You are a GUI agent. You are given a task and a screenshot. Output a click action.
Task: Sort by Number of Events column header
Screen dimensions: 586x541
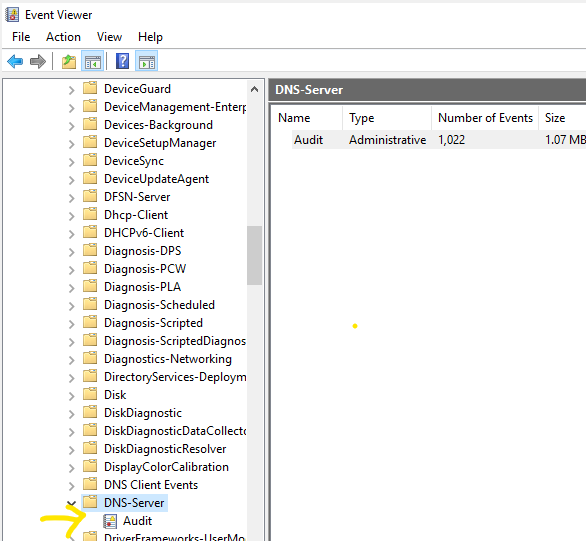[x=485, y=118]
